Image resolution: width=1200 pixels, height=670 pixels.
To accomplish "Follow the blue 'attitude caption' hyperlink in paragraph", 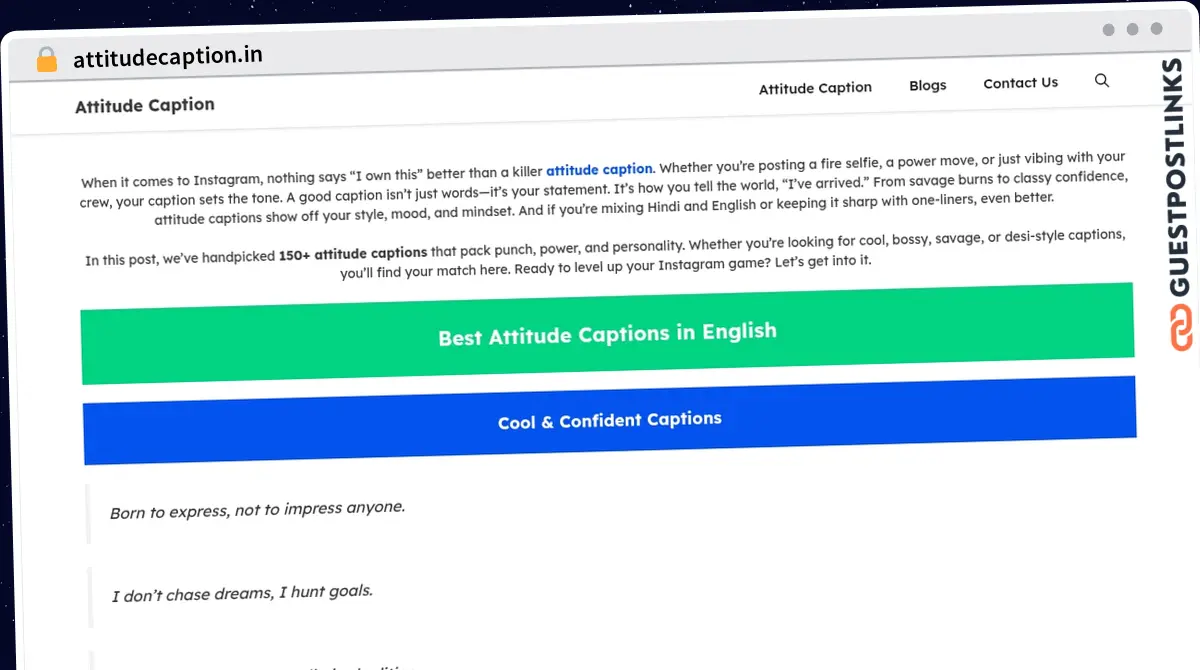I will (x=599, y=170).
